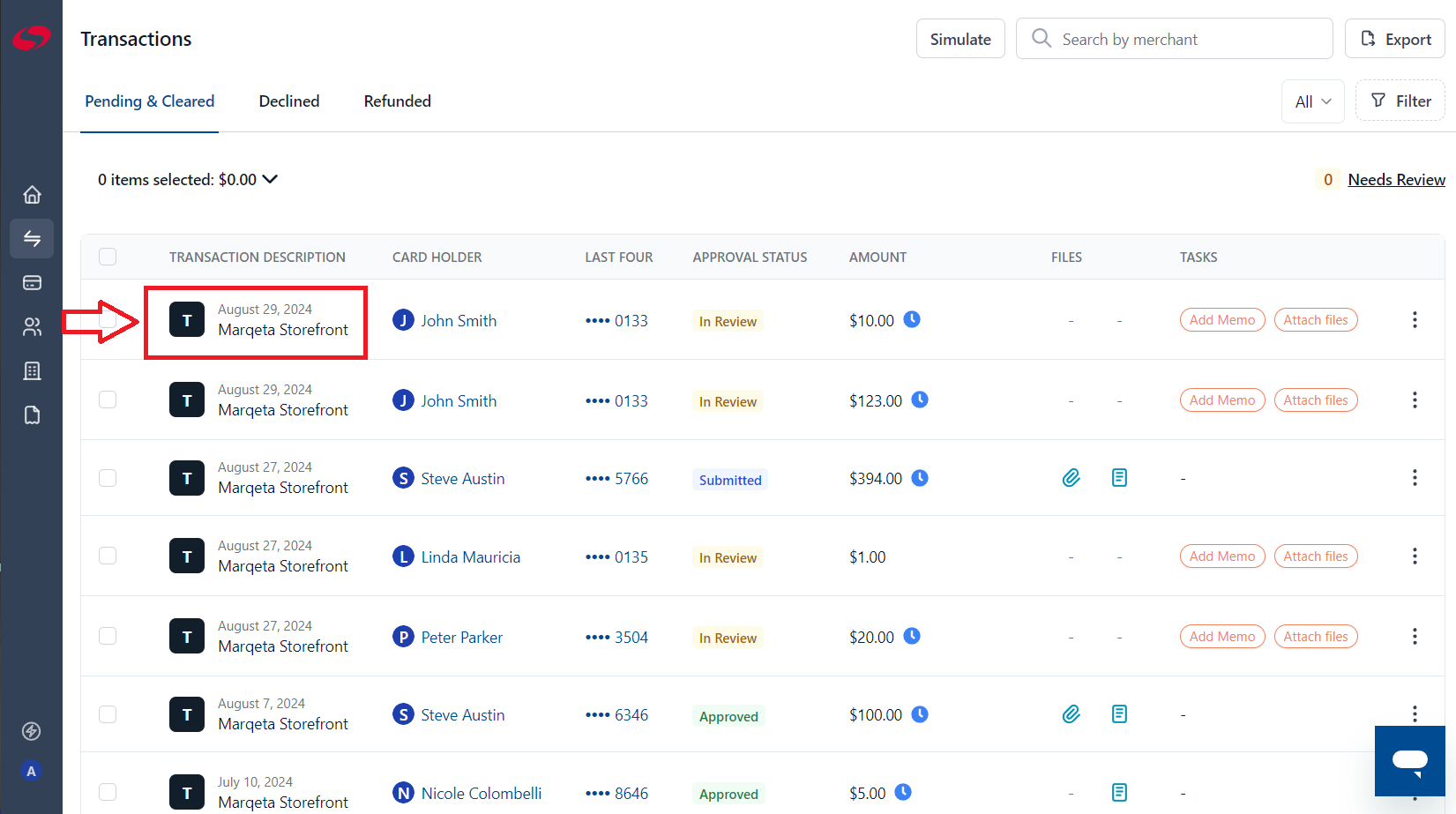Click card number ending 3504
Screen dimensions: 1456x814
pyautogui.click(x=616, y=637)
